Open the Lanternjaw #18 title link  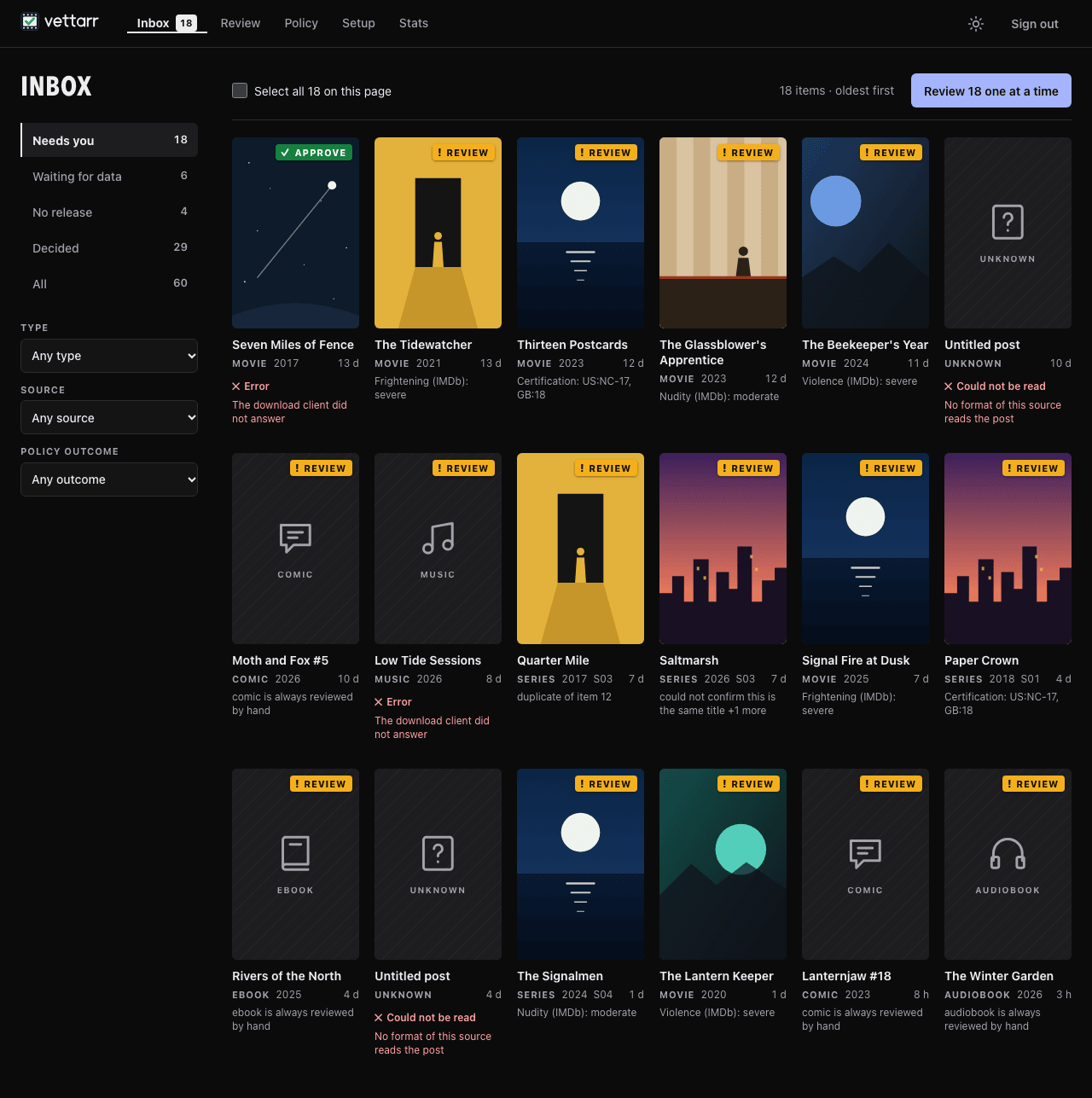[x=846, y=976]
